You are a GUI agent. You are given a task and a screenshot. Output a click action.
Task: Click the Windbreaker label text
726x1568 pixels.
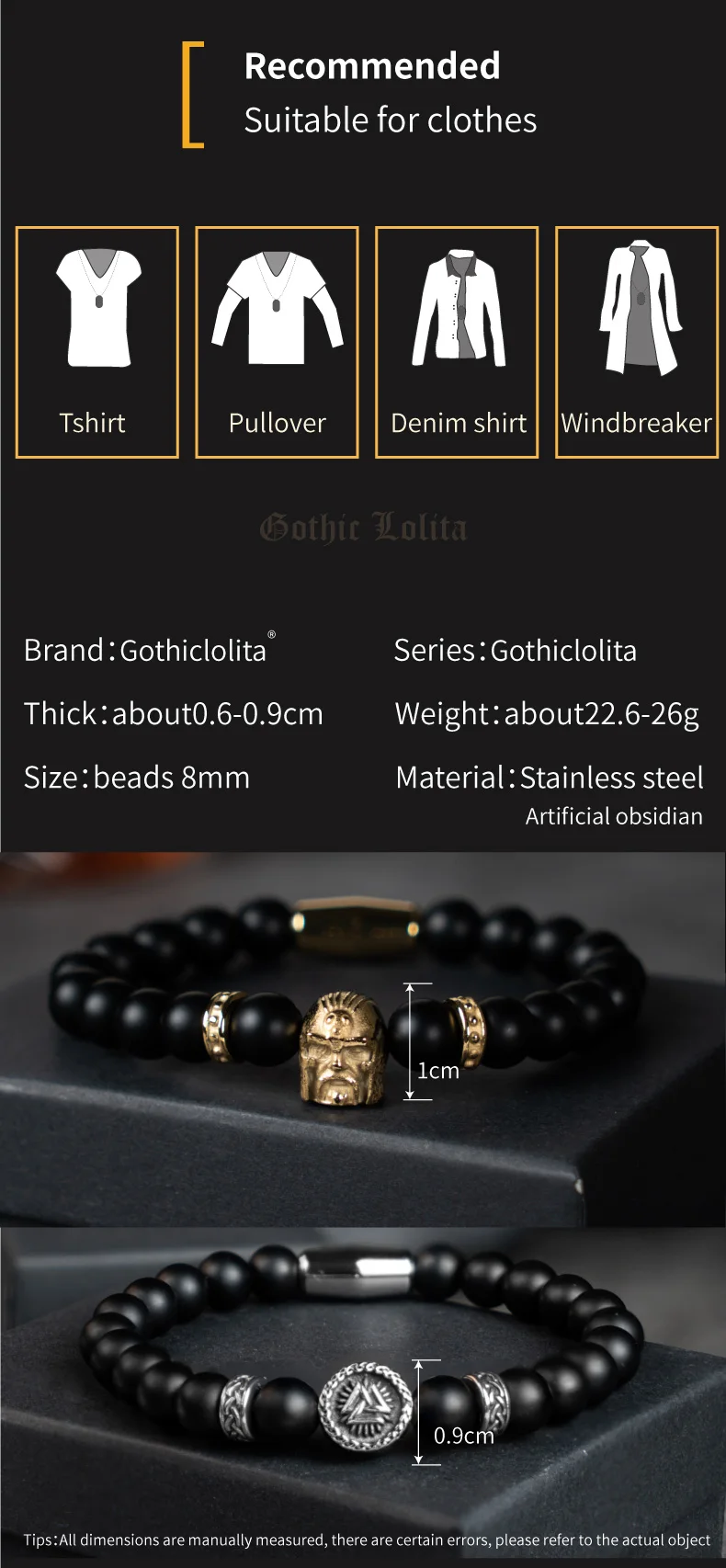coord(636,423)
